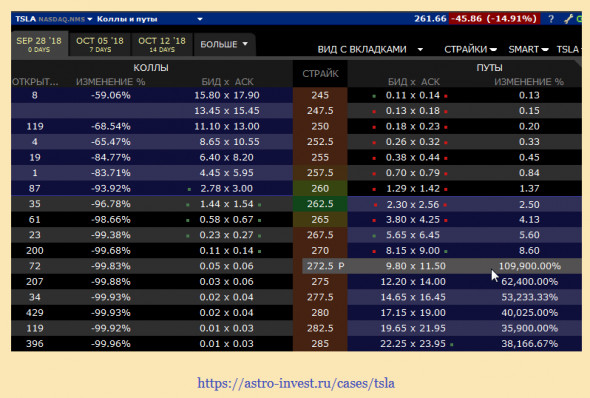Open the БОЛЬШЕ expirations dropdown
This screenshot has width=590, height=398.
pos(224,44)
